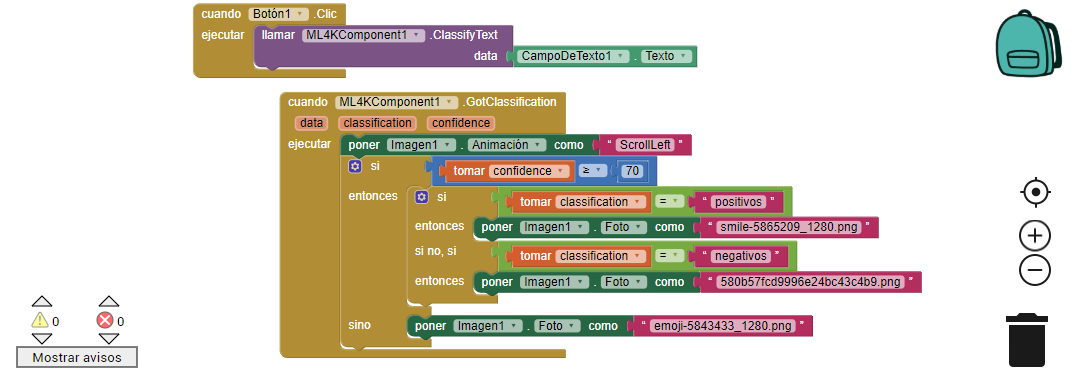The height and width of the screenshot is (389, 1073).
Task: Click the number field showing 70
Action: [632, 171]
